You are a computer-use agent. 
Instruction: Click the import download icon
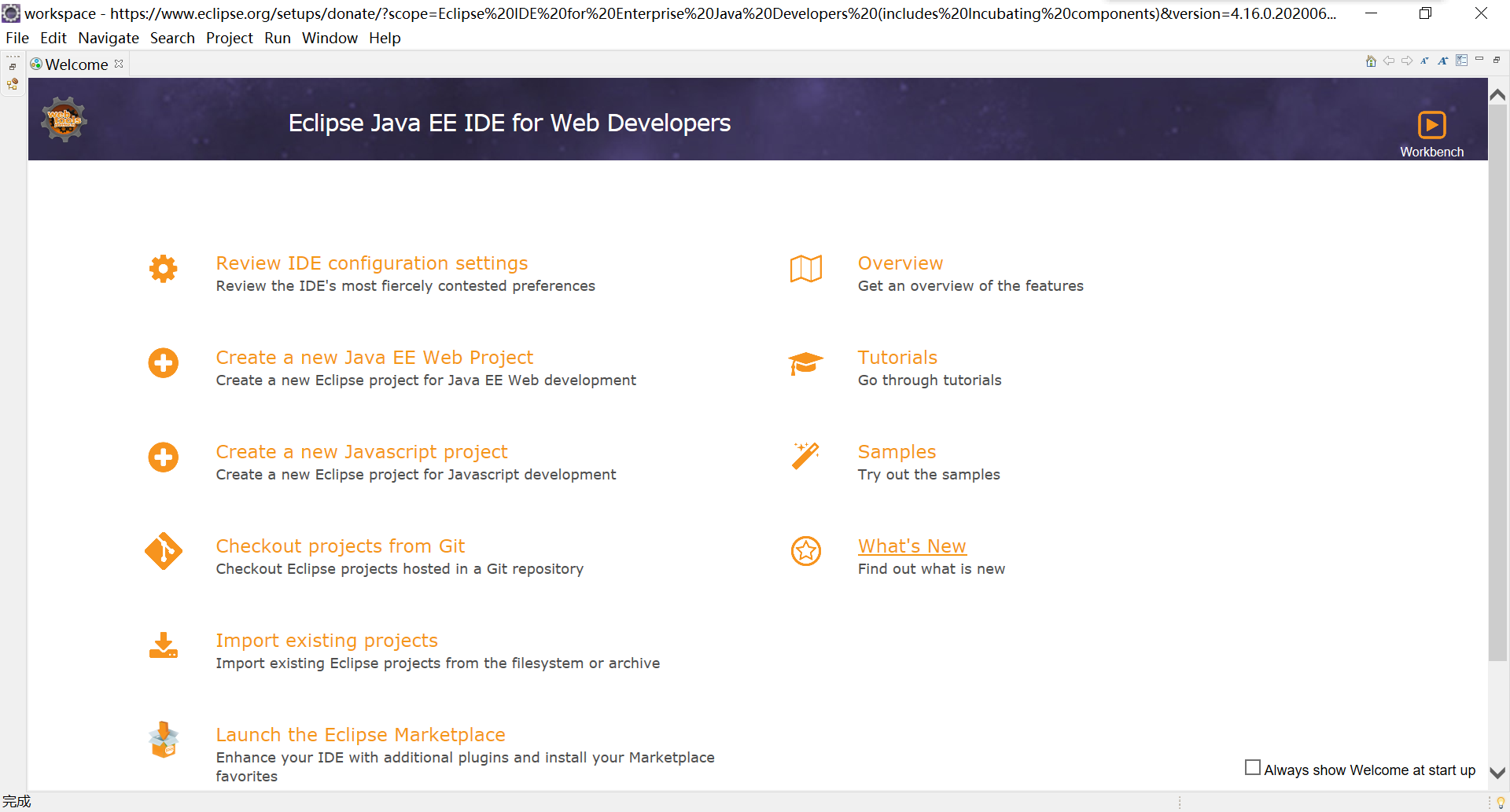click(164, 645)
